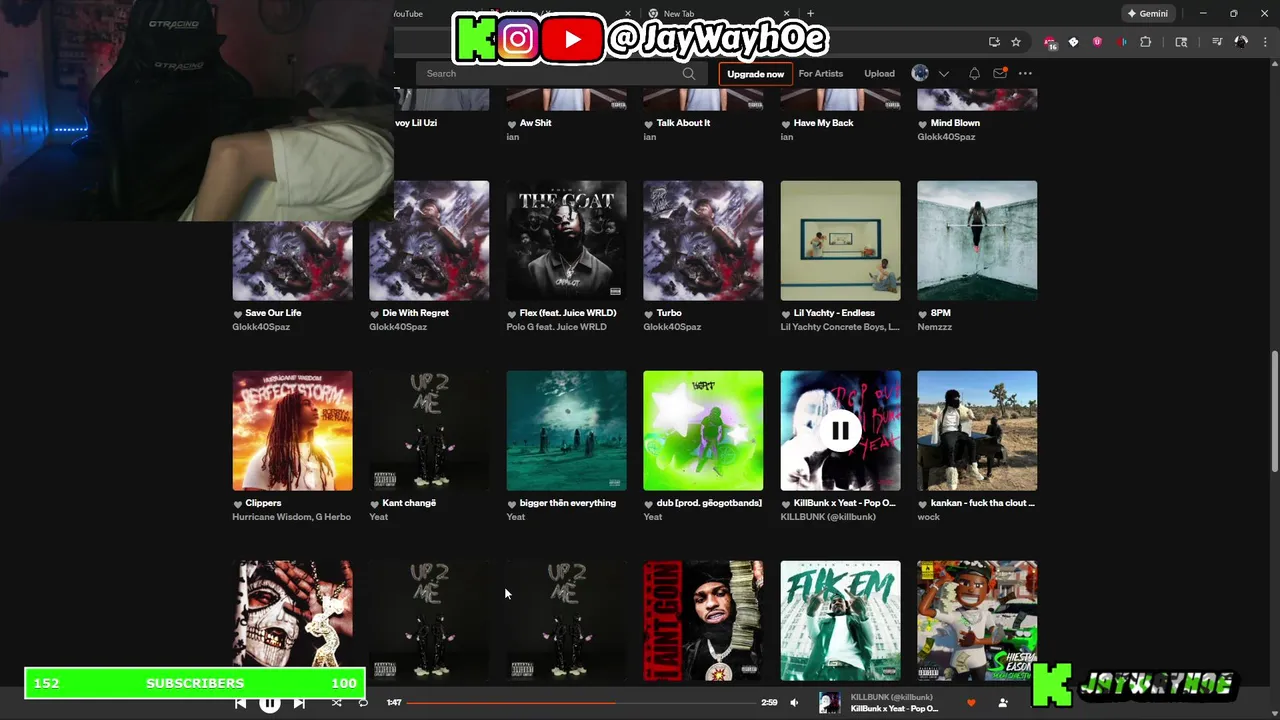
Task: Pause playback in the bottom player
Action: coord(269,703)
